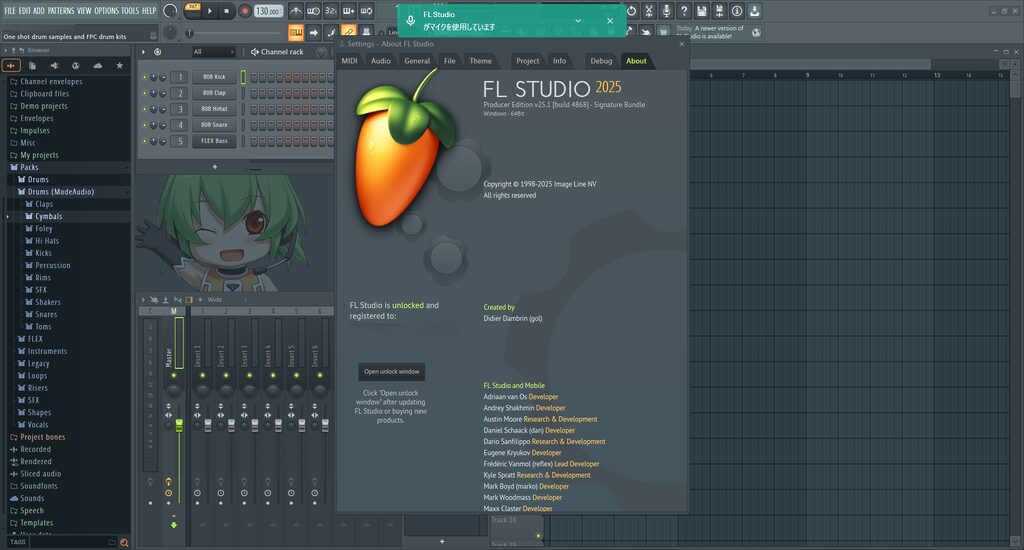Click the step/swing icon in Channel rack header

[x=157, y=52]
